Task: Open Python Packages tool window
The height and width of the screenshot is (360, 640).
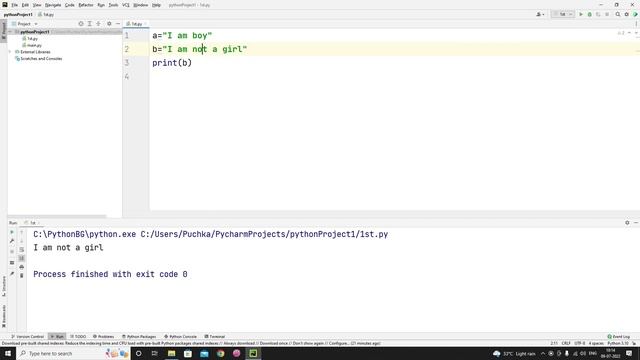Action: point(139,337)
